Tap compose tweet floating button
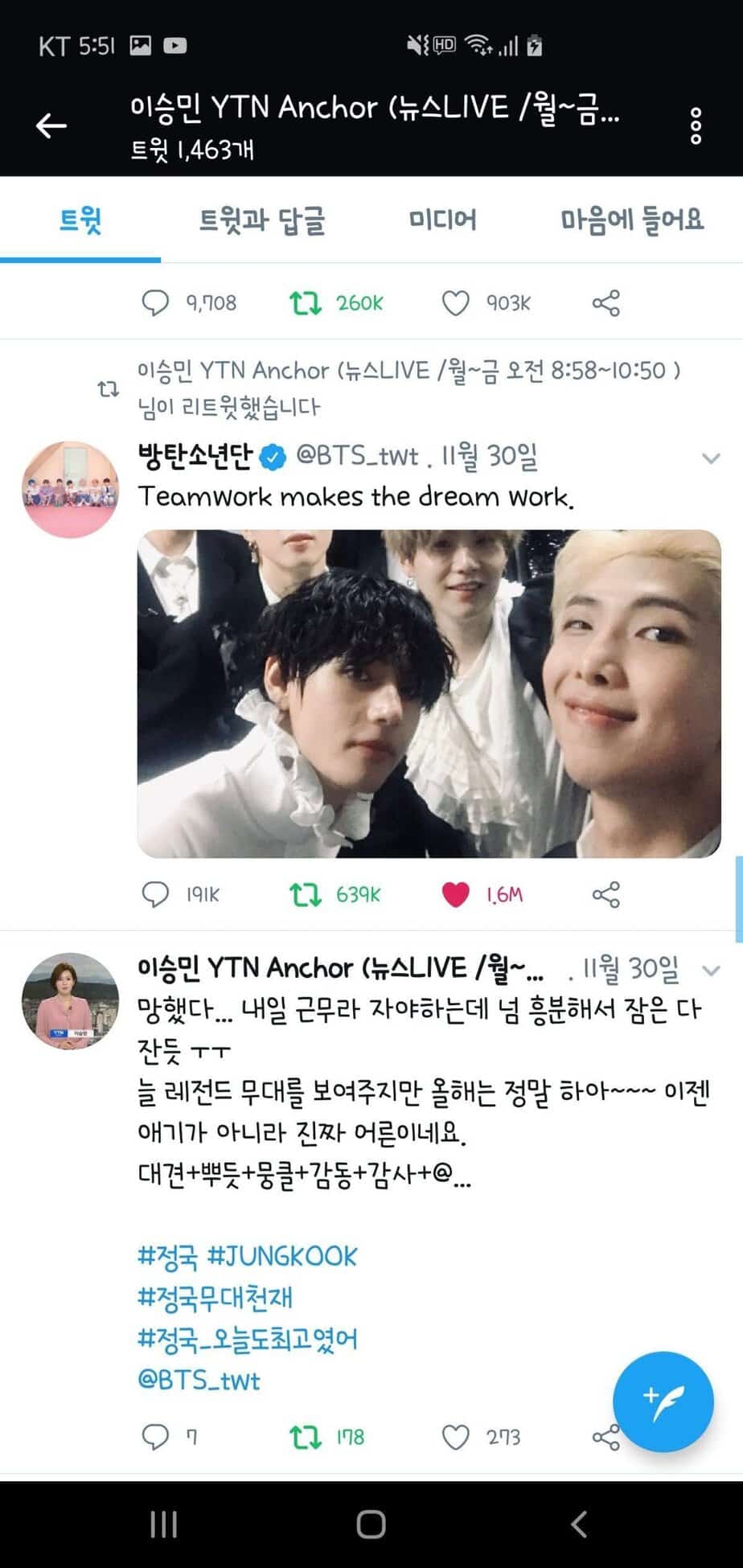This screenshot has width=743, height=1568. click(663, 1401)
